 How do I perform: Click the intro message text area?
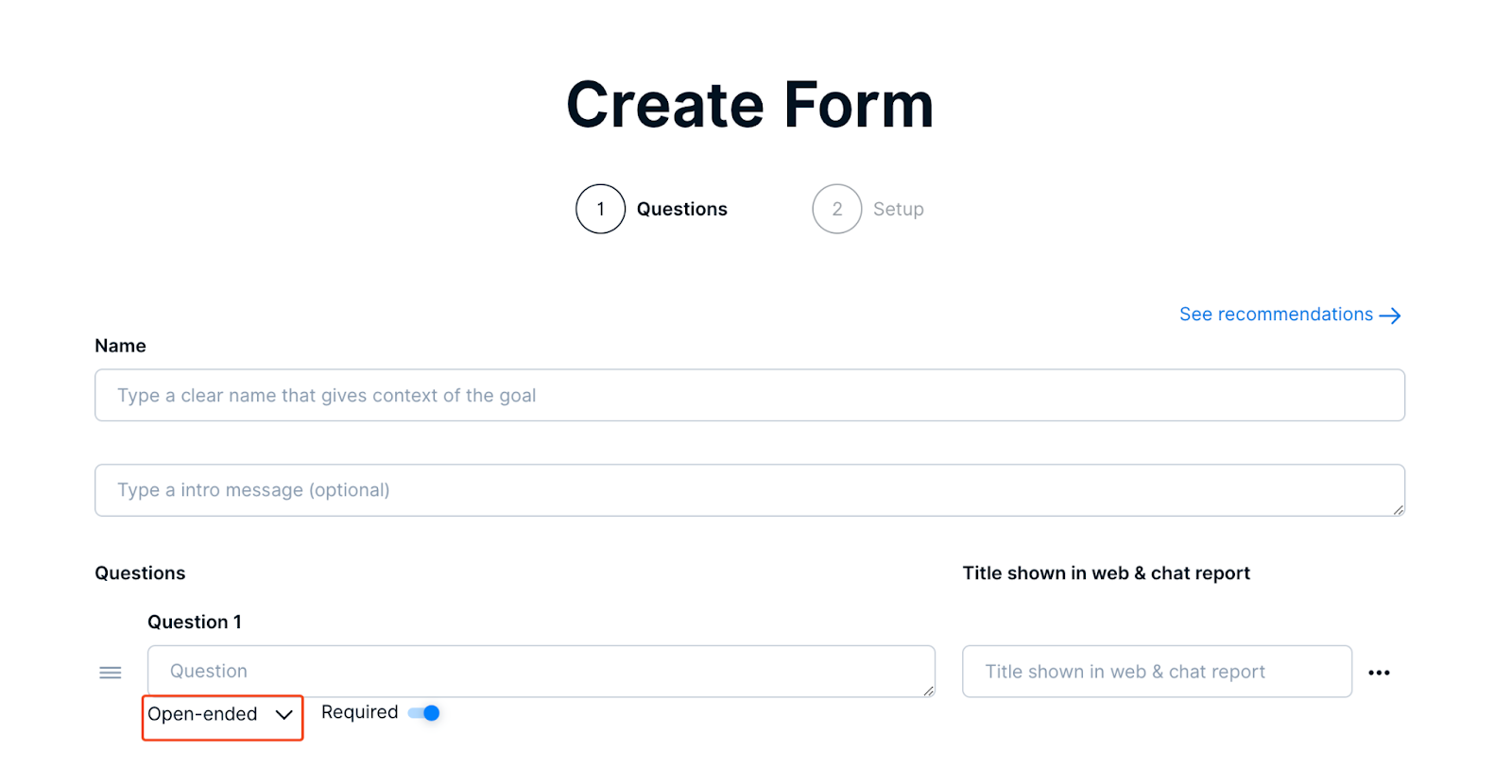(x=748, y=490)
